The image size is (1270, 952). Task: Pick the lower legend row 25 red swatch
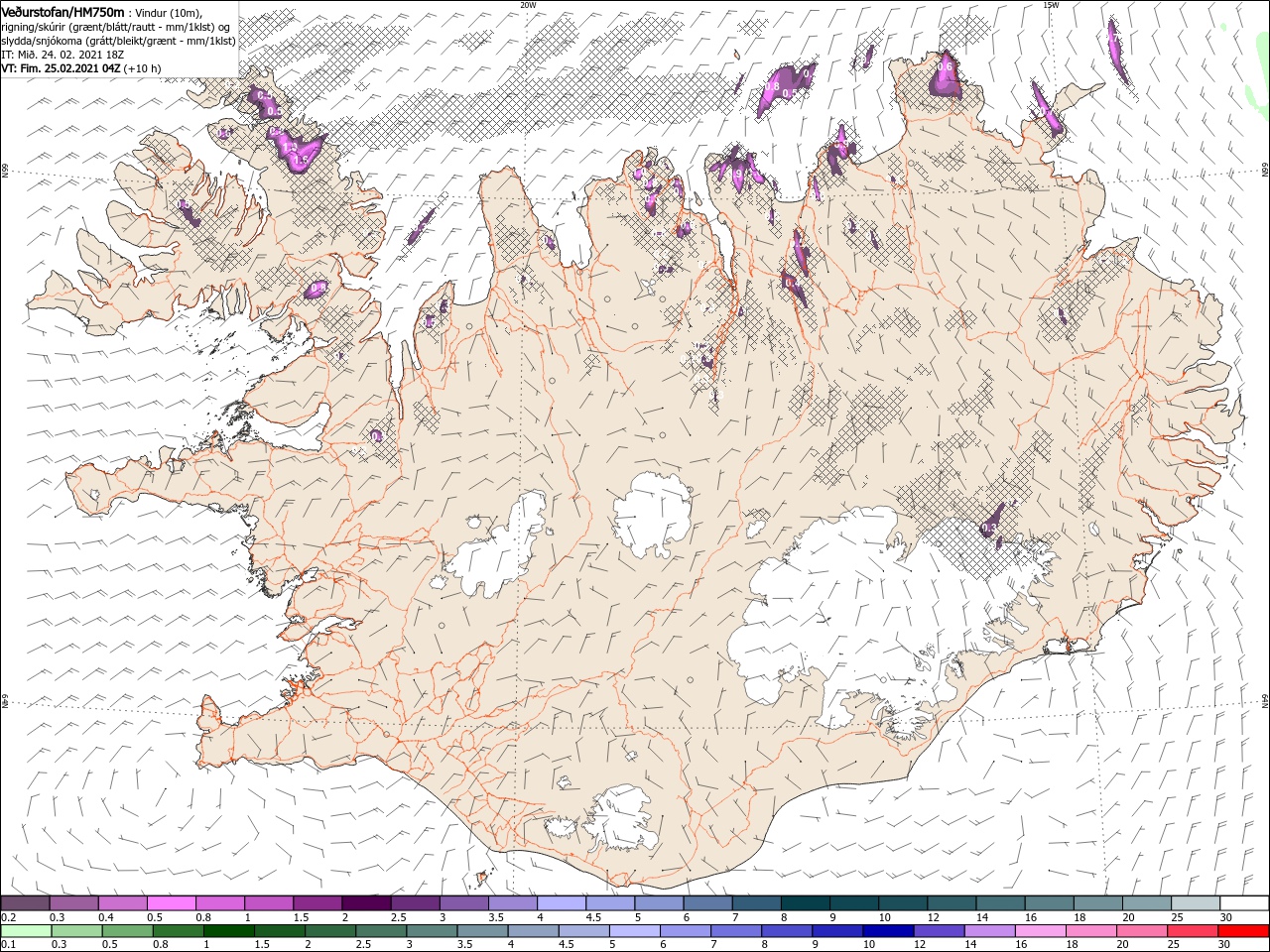point(1194,931)
